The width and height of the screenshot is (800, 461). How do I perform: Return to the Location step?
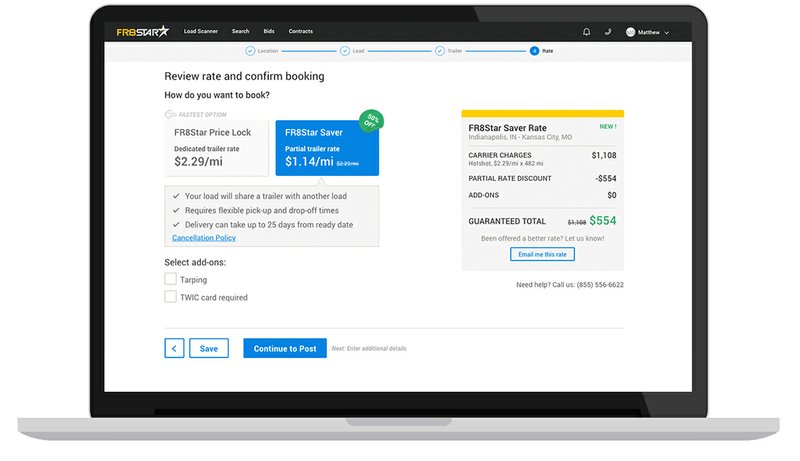pyautogui.click(x=262, y=51)
